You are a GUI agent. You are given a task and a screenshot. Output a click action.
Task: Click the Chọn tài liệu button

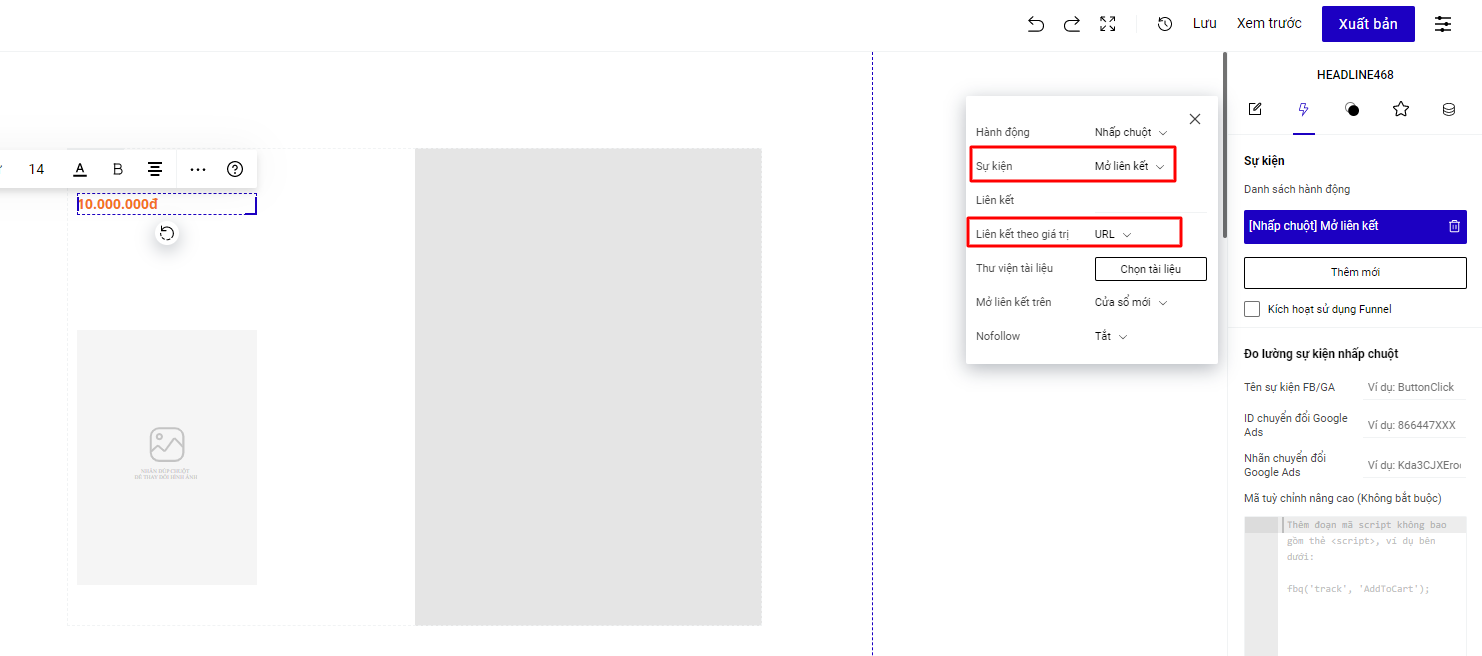click(x=1150, y=269)
